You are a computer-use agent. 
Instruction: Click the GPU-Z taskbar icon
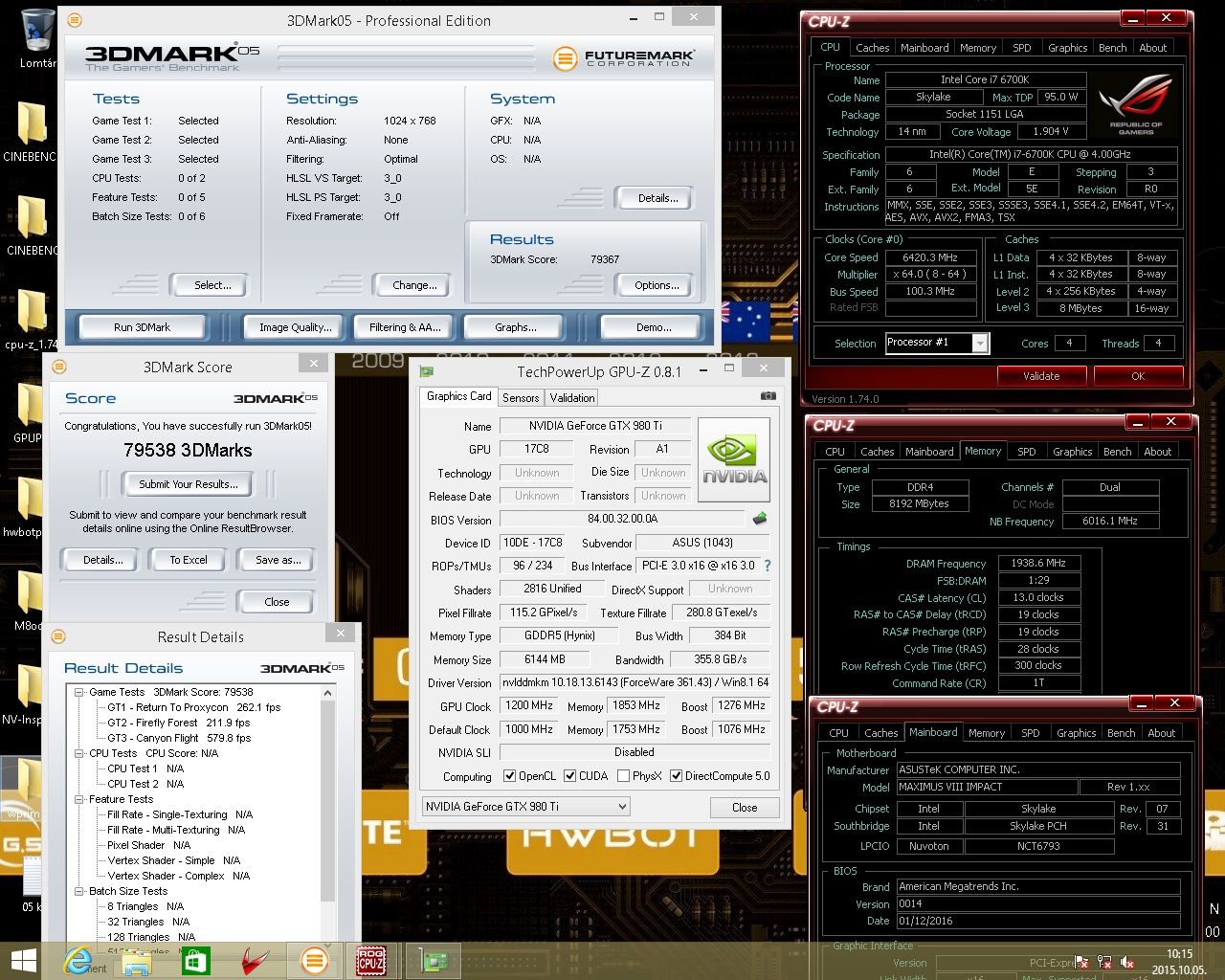coord(435,961)
